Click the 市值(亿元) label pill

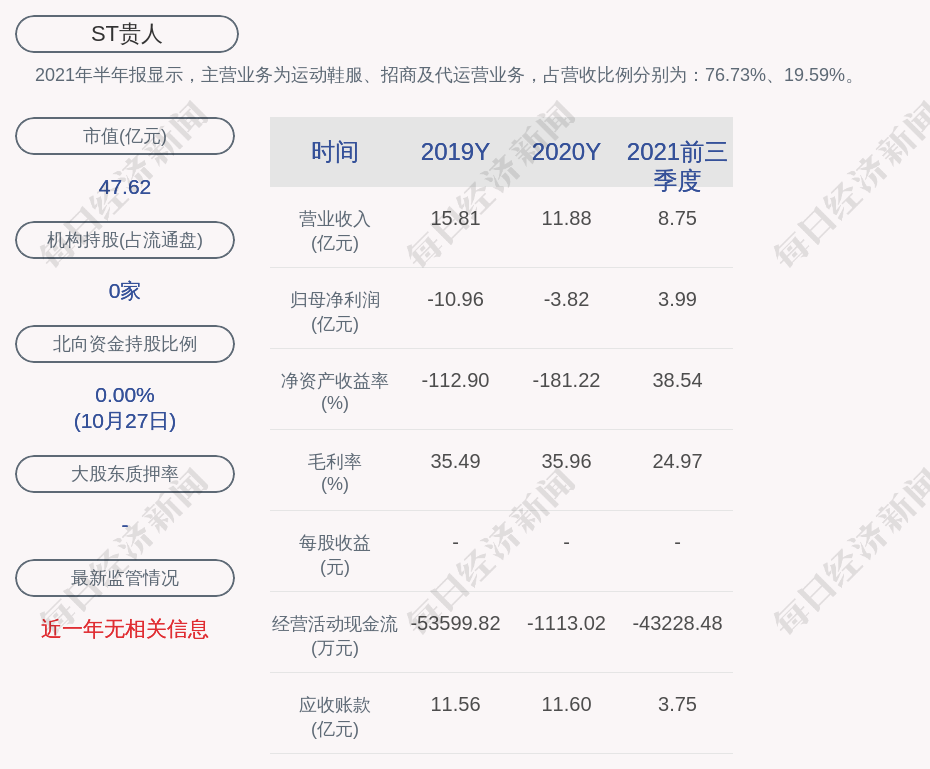pos(125,136)
